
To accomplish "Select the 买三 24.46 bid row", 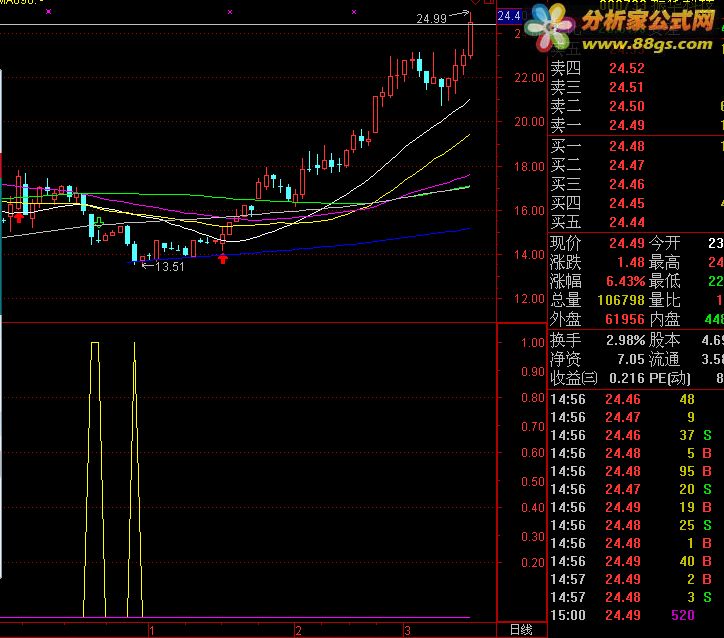I will coord(637,184).
